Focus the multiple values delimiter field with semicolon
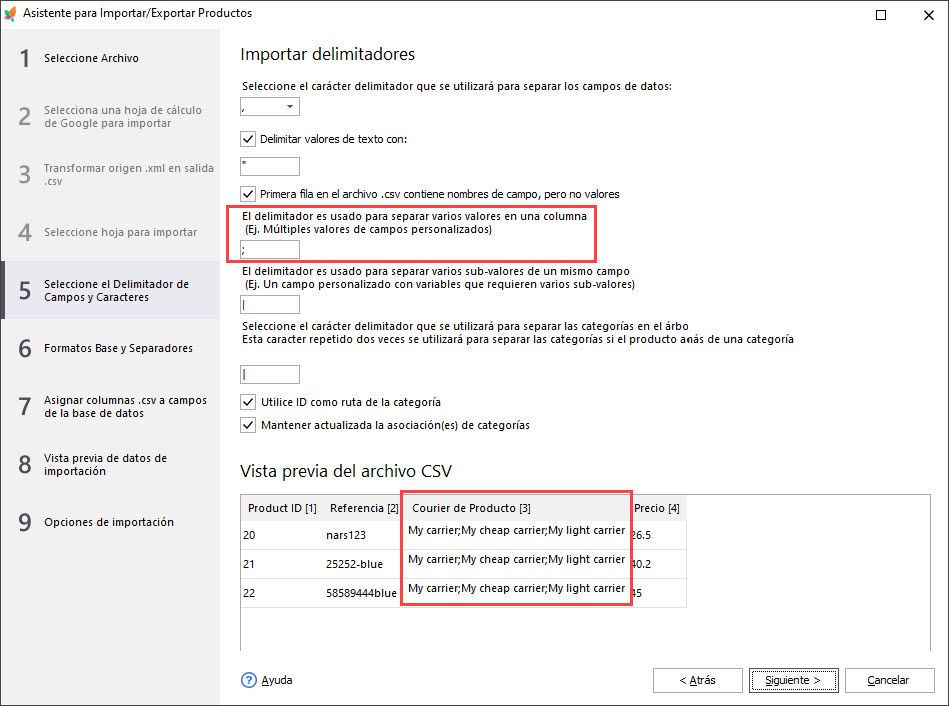The width and height of the screenshot is (949, 706). point(270,249)
